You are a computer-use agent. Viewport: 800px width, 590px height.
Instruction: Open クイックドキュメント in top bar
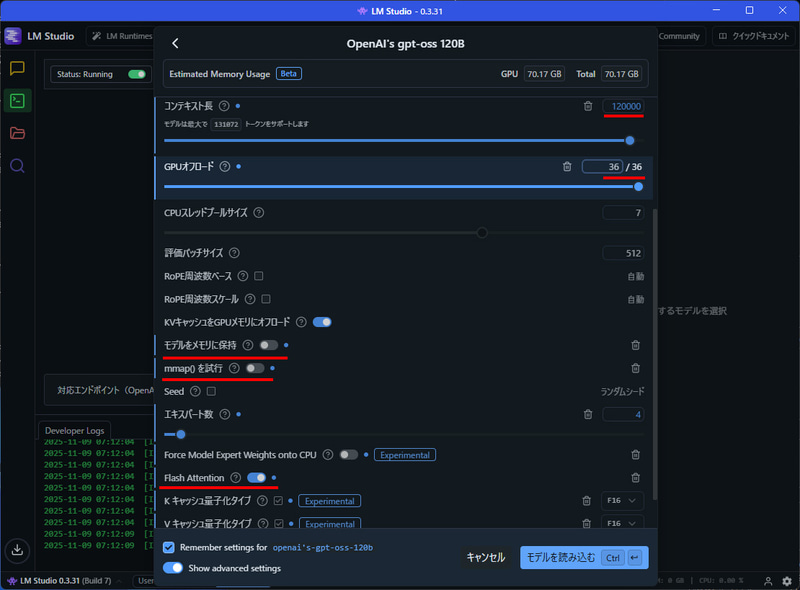coord(754,36)
